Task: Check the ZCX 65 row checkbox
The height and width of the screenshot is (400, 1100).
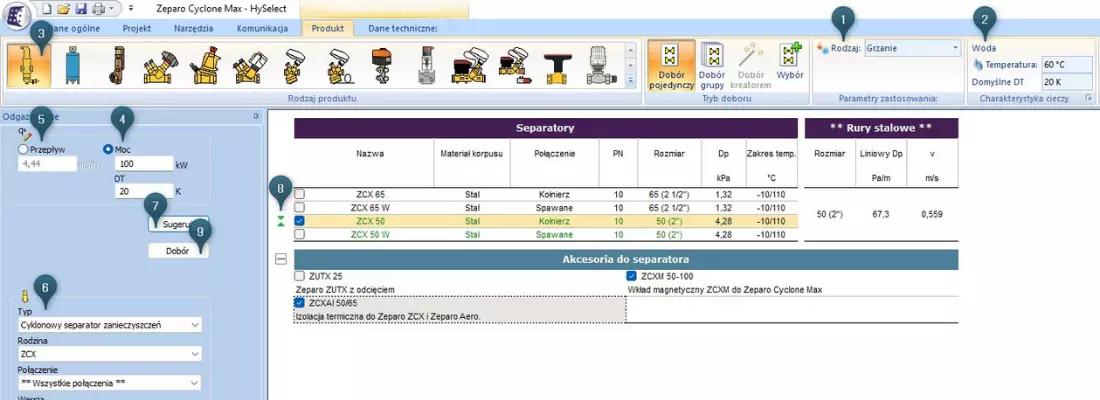Action: coord(300,194)
